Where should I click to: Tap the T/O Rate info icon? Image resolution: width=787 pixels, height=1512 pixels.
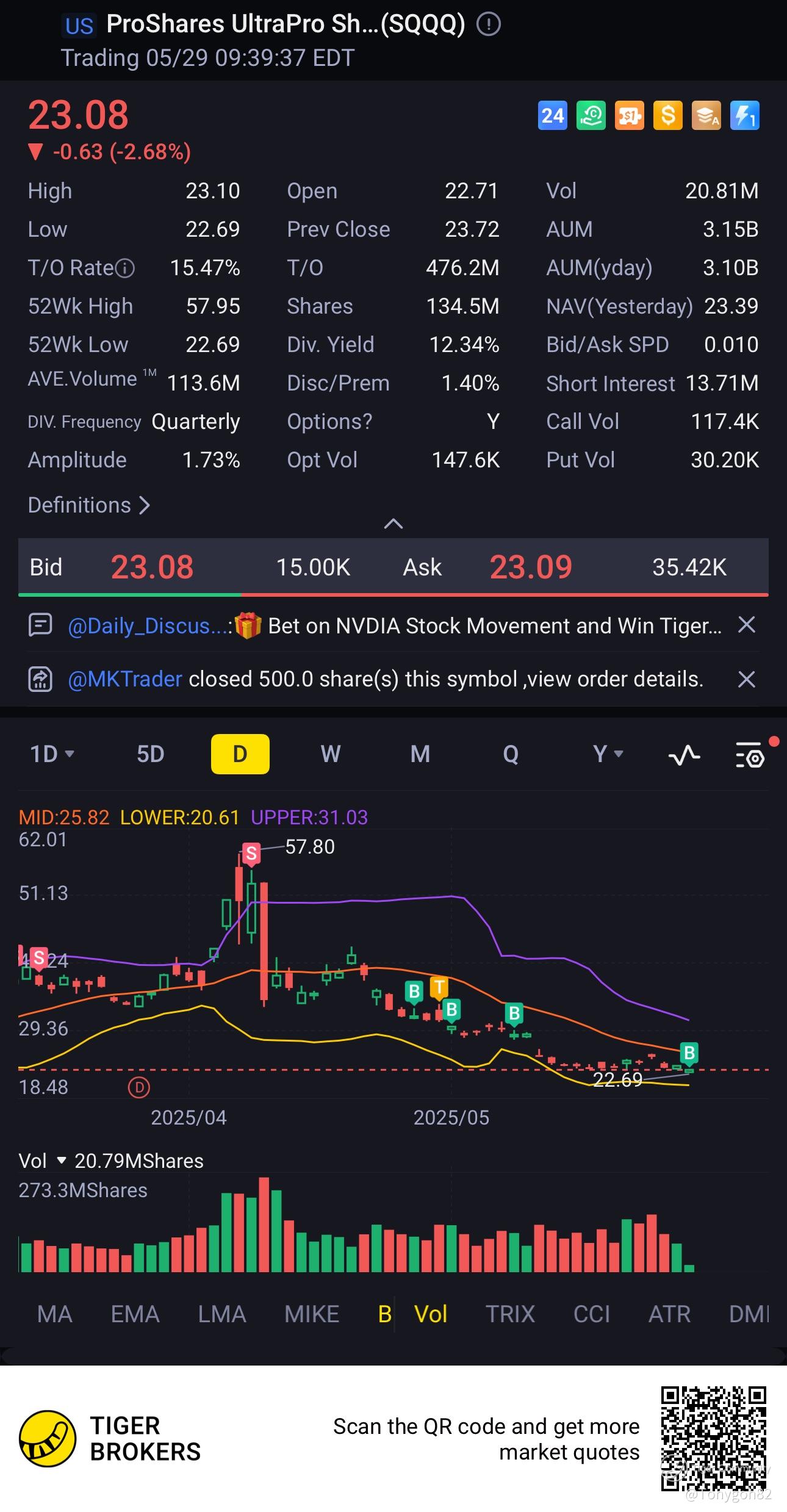click(125, 268)
